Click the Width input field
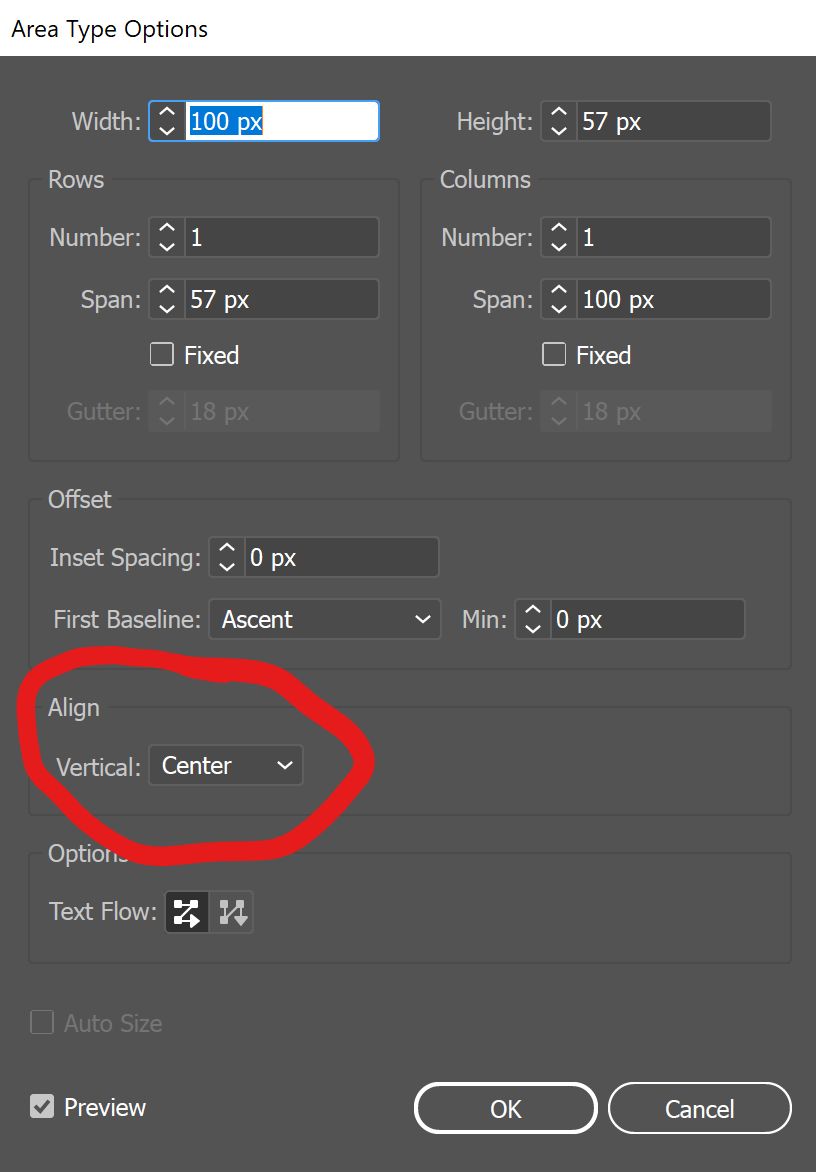The width and height of the screenshot is (816, 1172). click(x=281, y=121)
